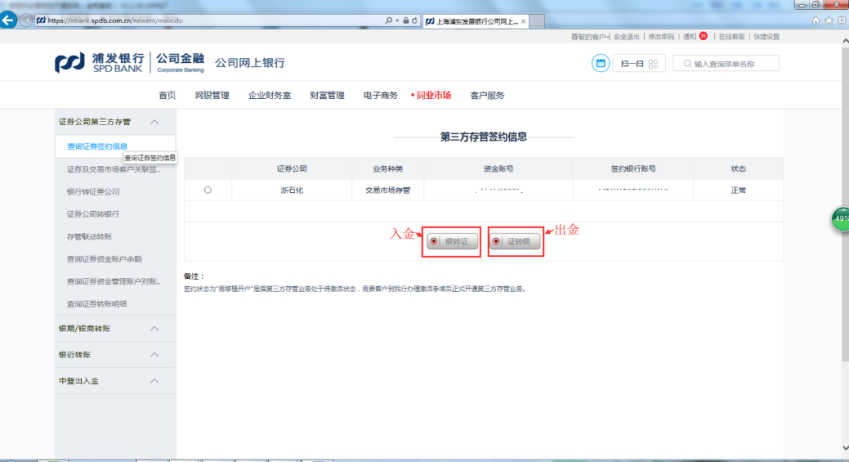Click the red notification badge beside 通知
Viewport: 849px width, 462px height.
click(703, 36)
